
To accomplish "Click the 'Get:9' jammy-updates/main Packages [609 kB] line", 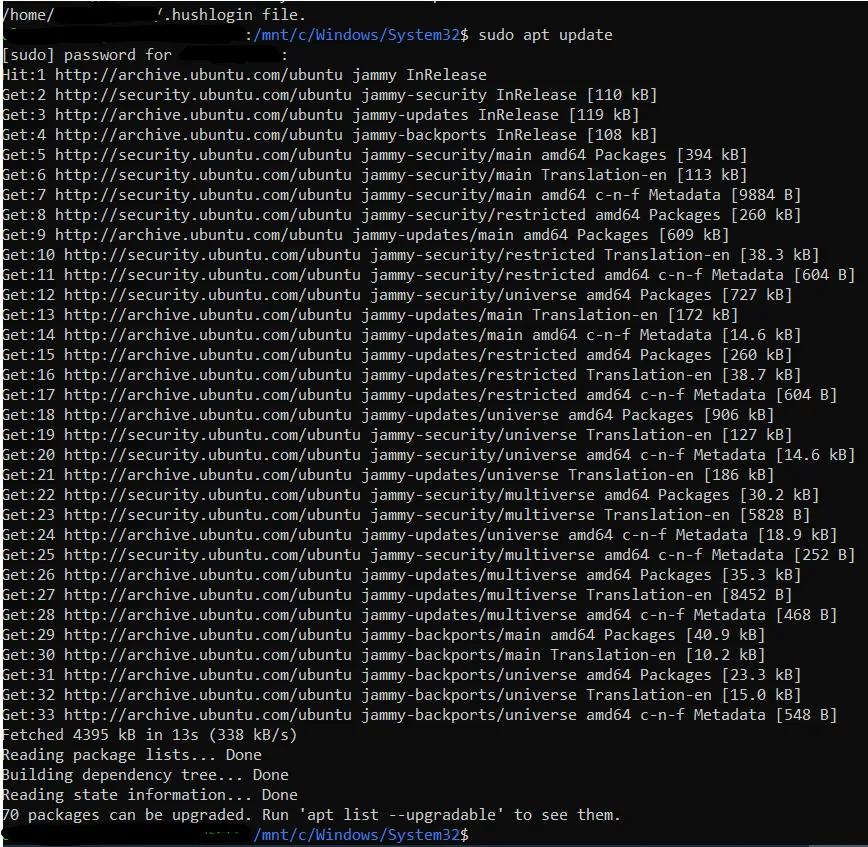I will [x=366, y=235].
